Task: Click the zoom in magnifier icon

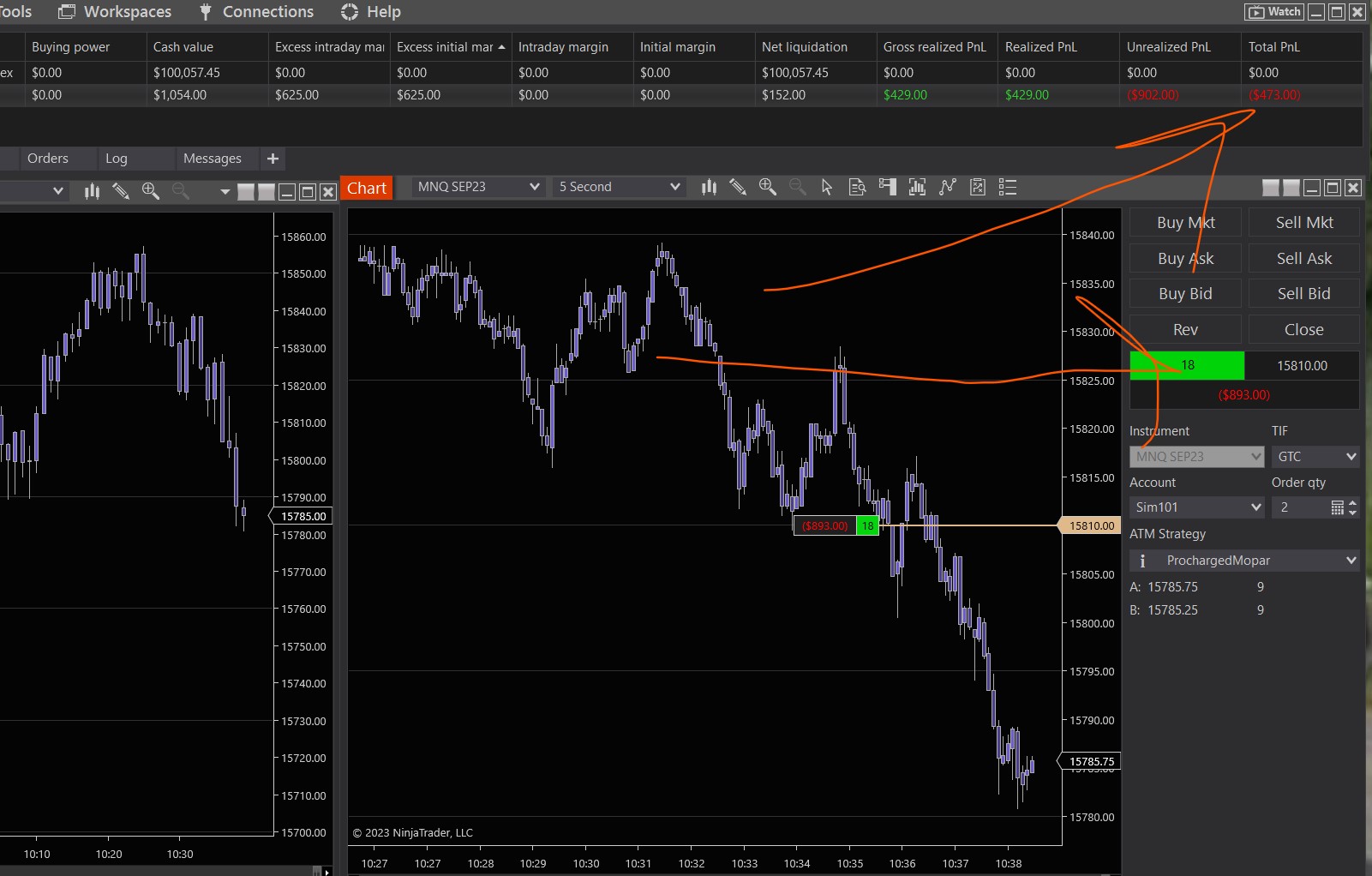Action: coord(767,187)
